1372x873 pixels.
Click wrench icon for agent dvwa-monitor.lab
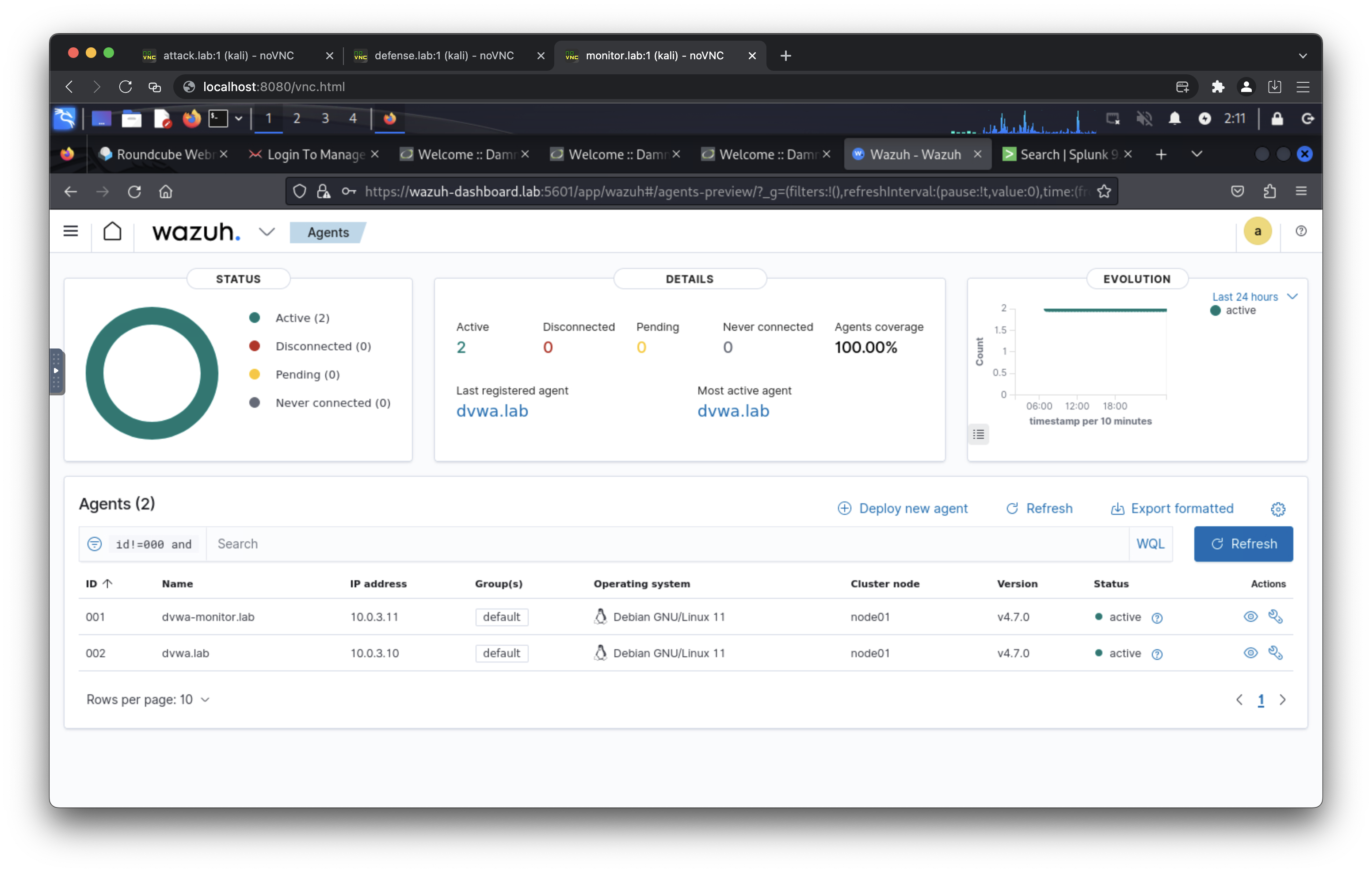click(x=1275, y=616)
